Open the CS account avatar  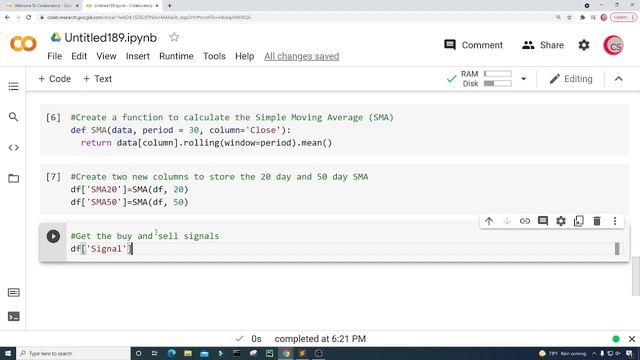(x=613, y=45)
